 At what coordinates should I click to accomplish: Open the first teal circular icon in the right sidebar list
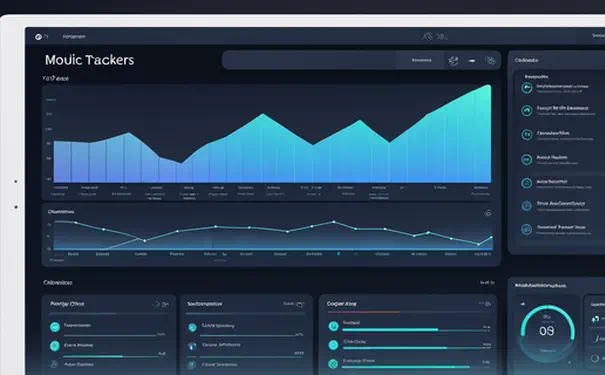pos(527,88)
